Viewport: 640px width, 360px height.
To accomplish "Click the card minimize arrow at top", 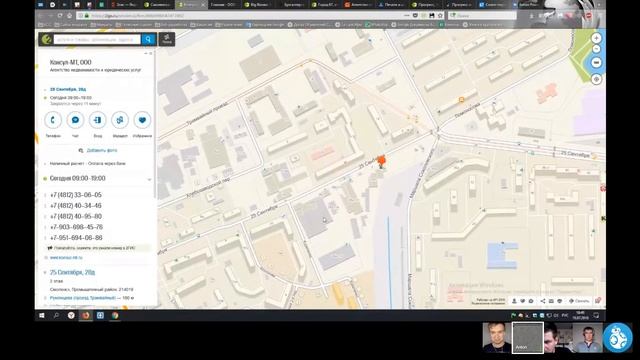I will [146, 53].
